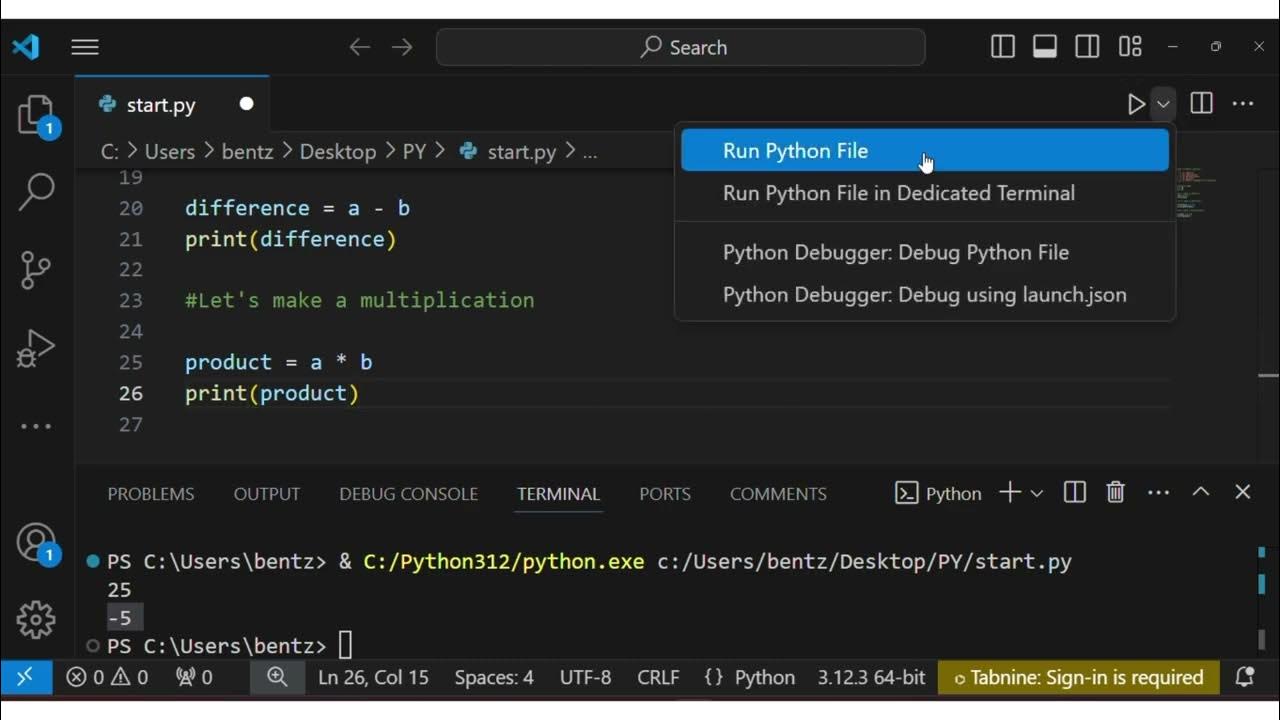Image resolution: width=1280 pixels, height=720 pixels.
Task: Choose Python Debugger: Debug Python File
Action: (925, 252)
